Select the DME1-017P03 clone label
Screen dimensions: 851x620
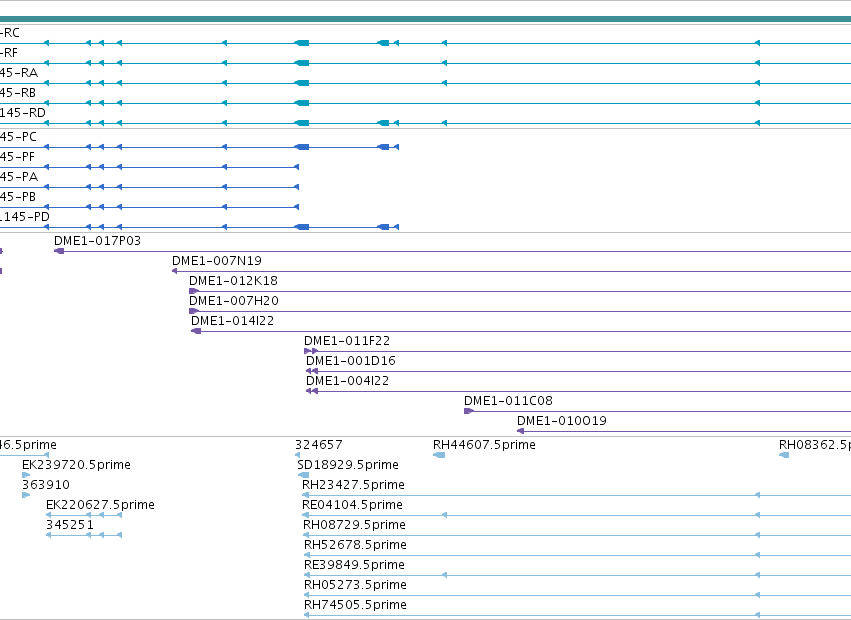click(97, 241)
